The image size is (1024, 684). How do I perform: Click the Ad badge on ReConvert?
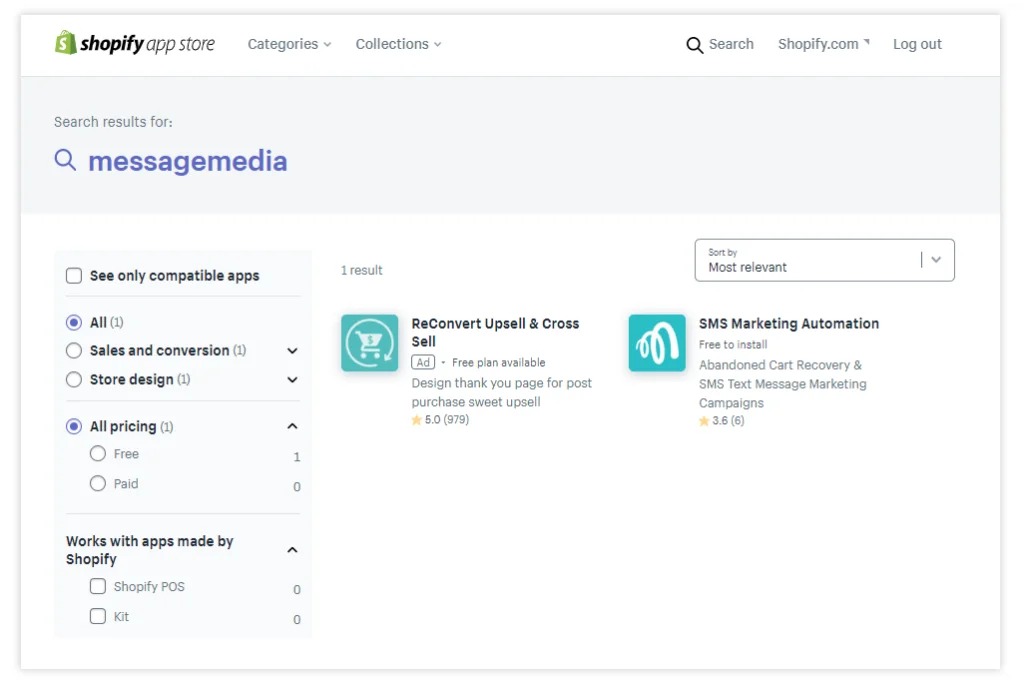(423, 362)
